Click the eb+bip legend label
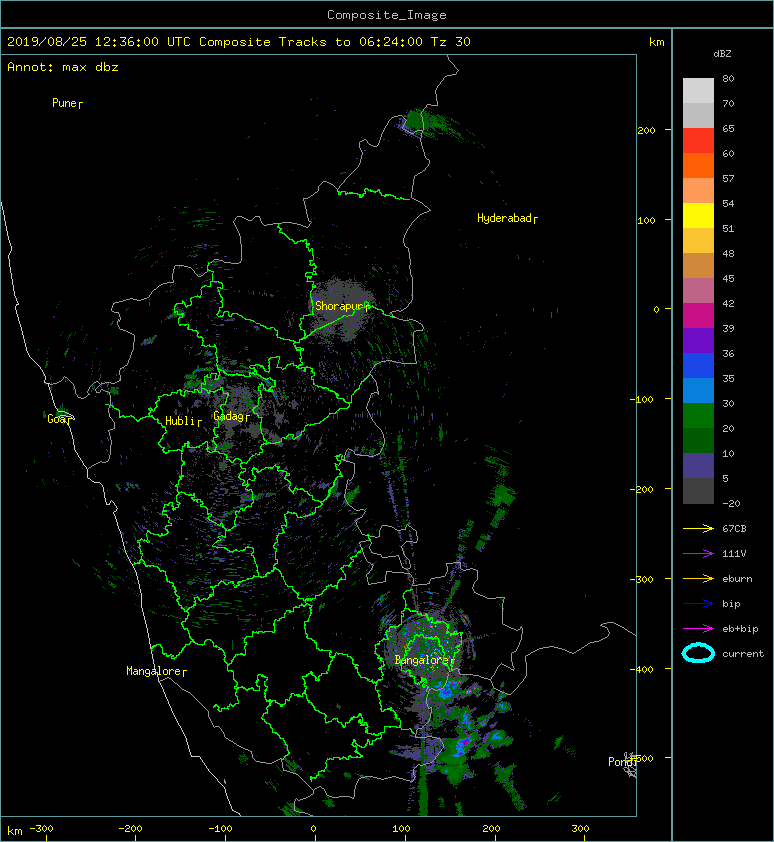Viewport: 774px width, 842px height. tap(740, 628)
